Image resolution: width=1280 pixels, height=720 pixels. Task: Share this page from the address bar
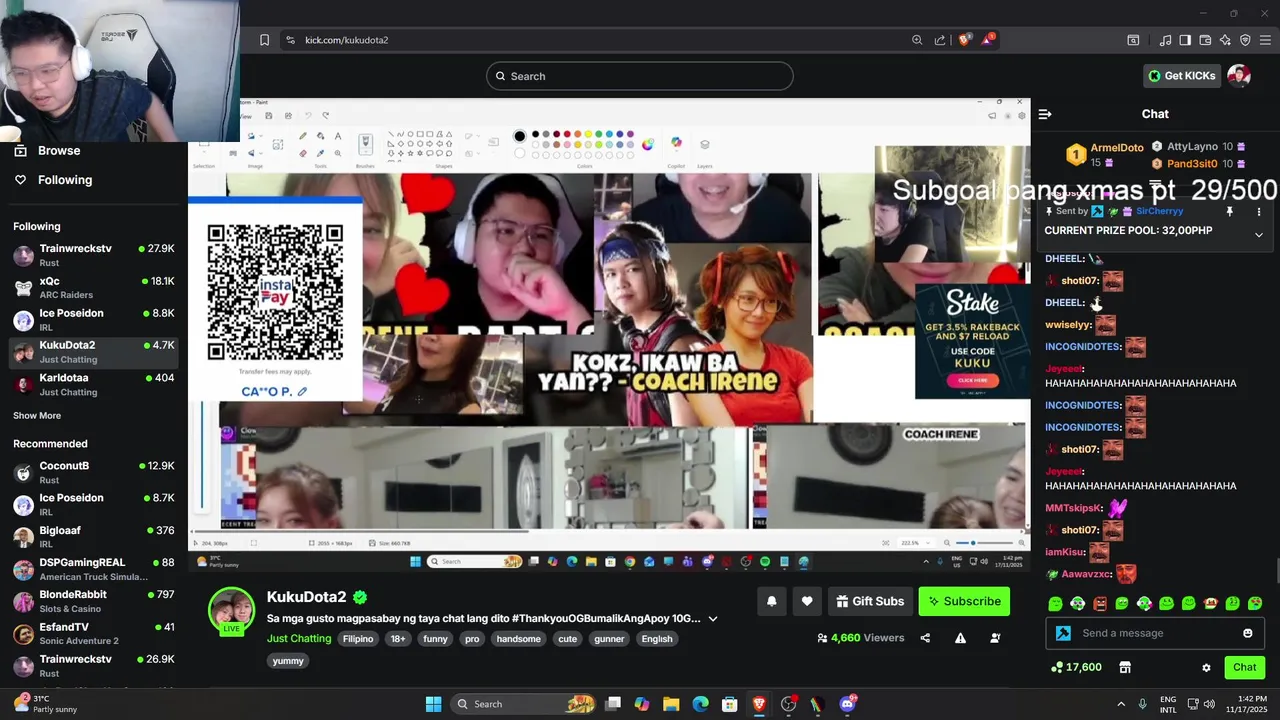click(x=940, y=40)
